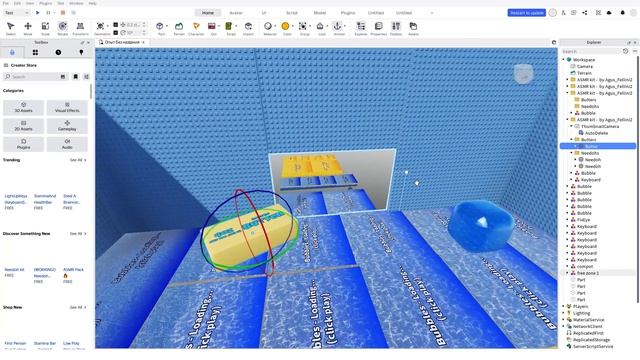The image size is (640, 360).
Task: Select AutoDelete in Explorer
Action: [x=596, y=133]
